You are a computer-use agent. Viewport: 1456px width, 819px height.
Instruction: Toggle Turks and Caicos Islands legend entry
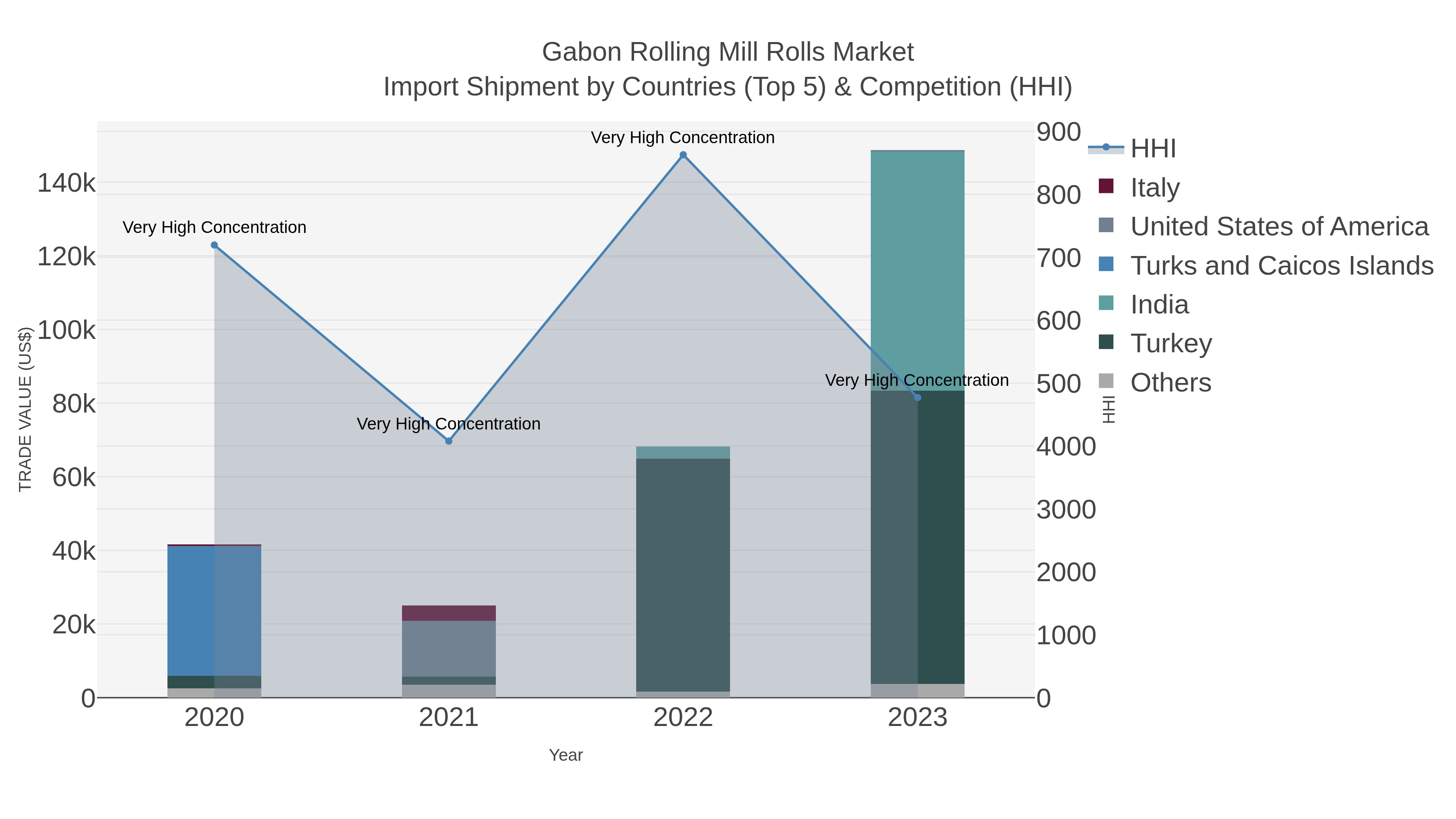click(x=1266, y=265)
